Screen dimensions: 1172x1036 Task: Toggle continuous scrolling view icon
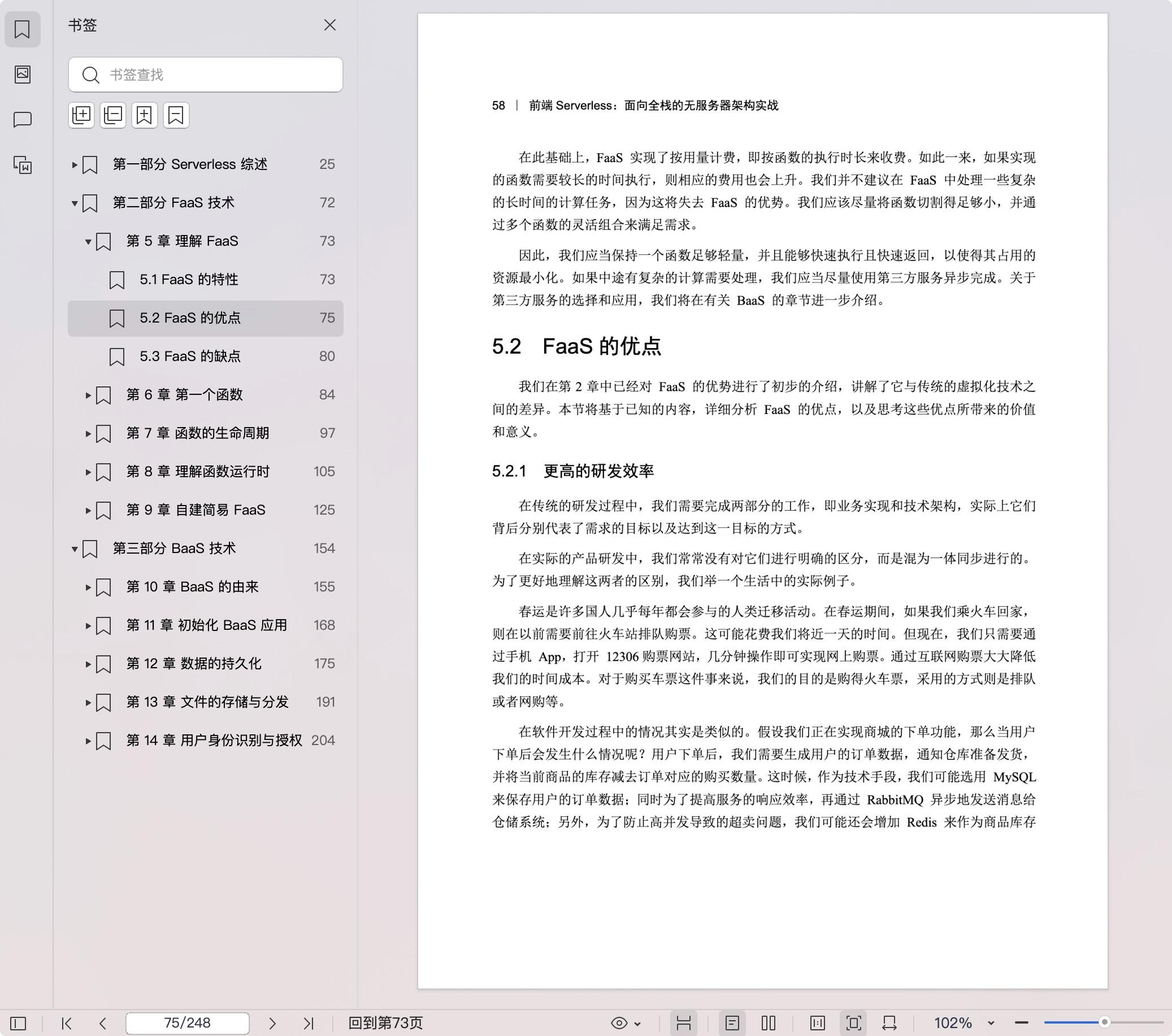(x=683, y=1024)
